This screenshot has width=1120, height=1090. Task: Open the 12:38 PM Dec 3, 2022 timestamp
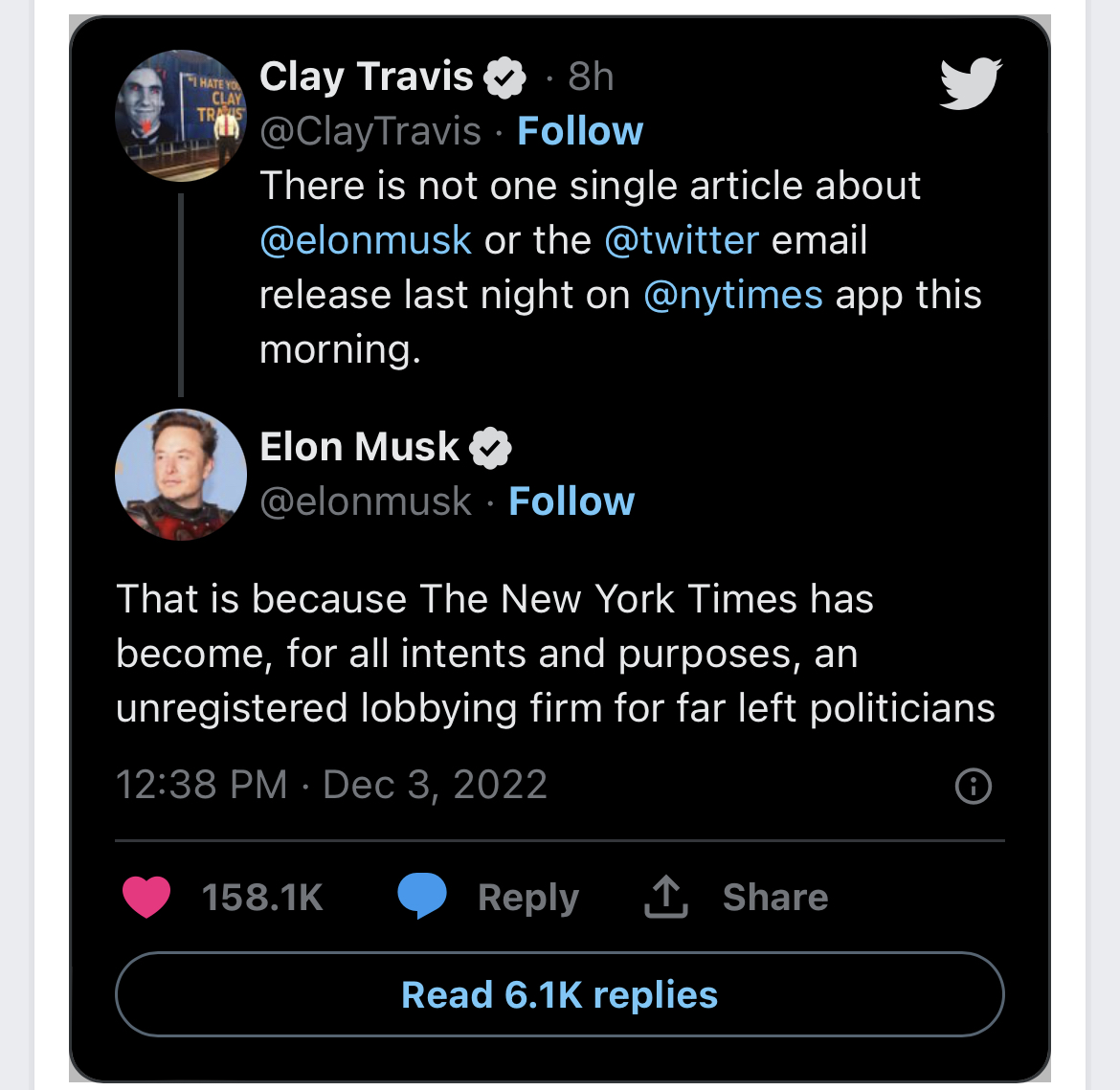coord(331,785)
